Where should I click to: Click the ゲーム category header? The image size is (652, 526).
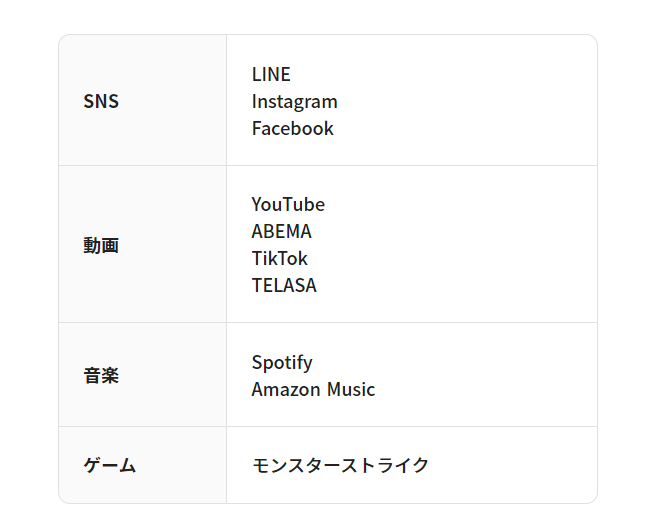click(x=110, y=465)
